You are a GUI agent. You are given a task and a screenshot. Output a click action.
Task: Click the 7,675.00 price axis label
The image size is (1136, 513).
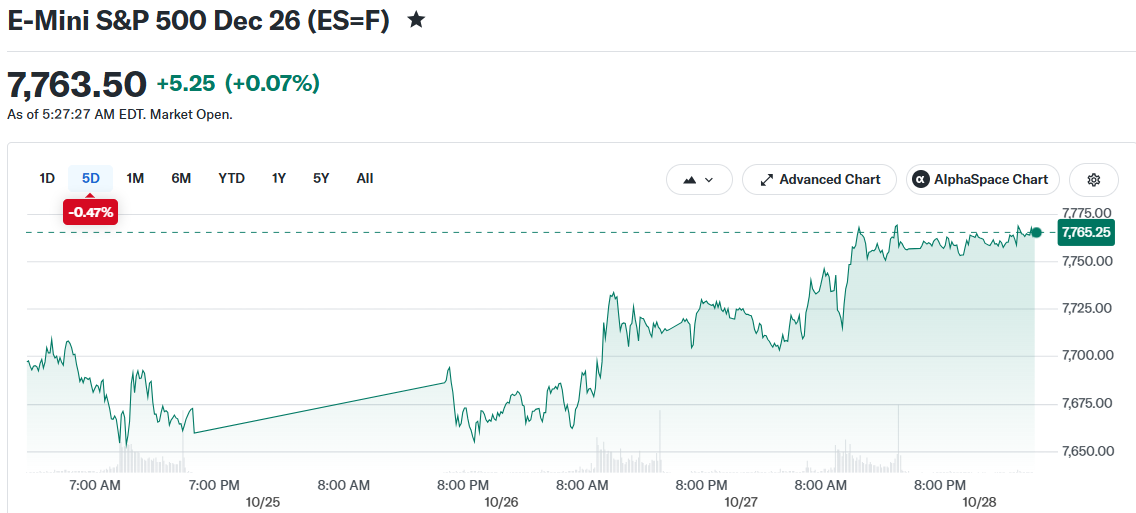pyautogui.click(x=1087, y=403)
